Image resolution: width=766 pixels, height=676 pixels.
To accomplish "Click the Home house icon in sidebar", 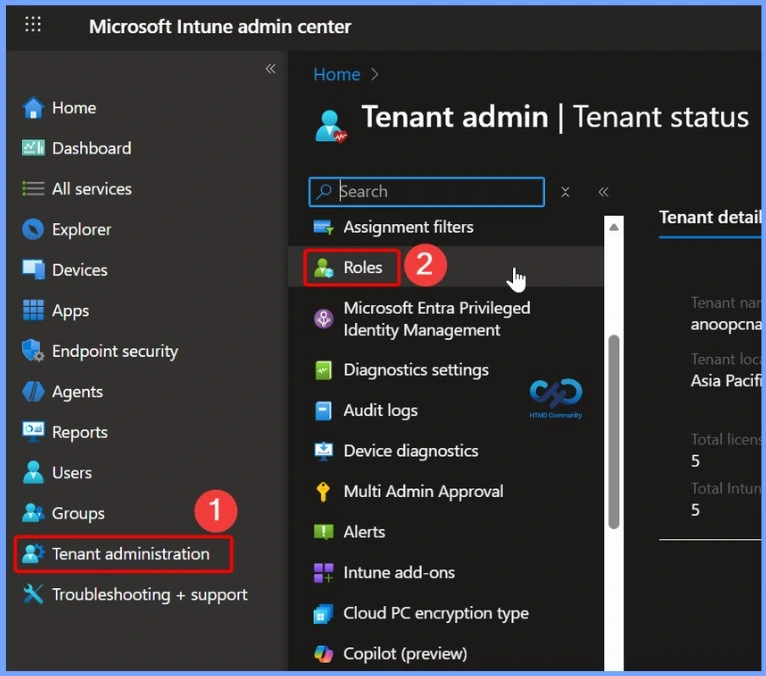I will [x=33, y=107].
